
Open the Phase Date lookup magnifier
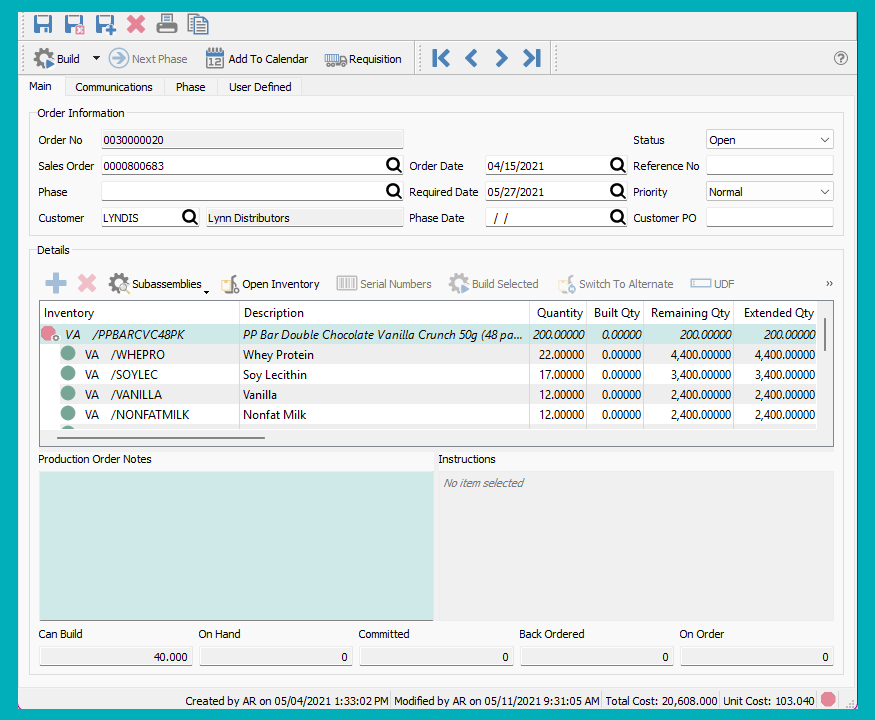[x=617, y=217]
